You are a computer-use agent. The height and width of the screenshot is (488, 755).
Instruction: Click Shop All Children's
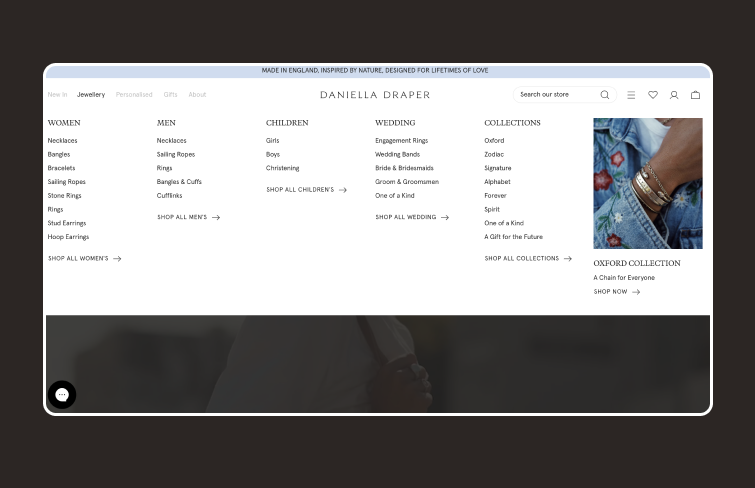[306, 190]
